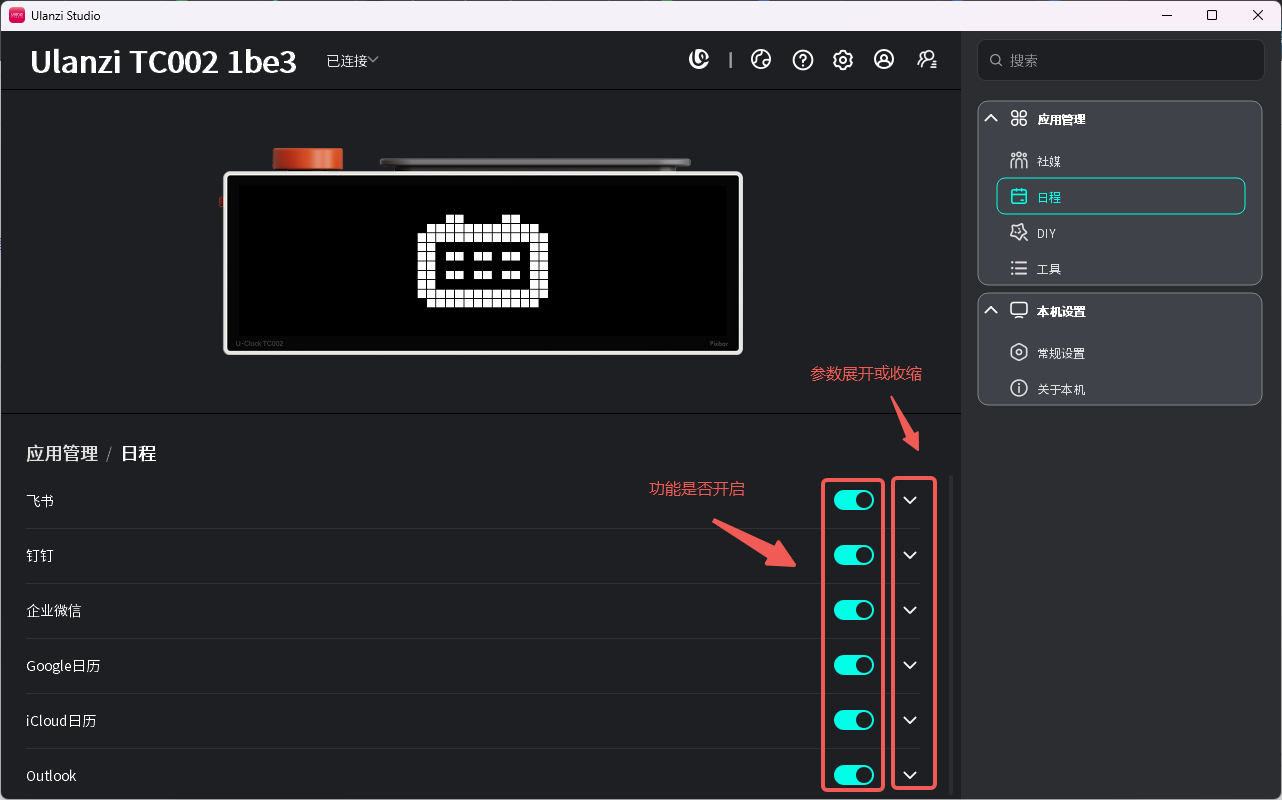The image size is (1282, 800).
Task: Expand the Google日历 row chevron
Action: coord(910,665)
